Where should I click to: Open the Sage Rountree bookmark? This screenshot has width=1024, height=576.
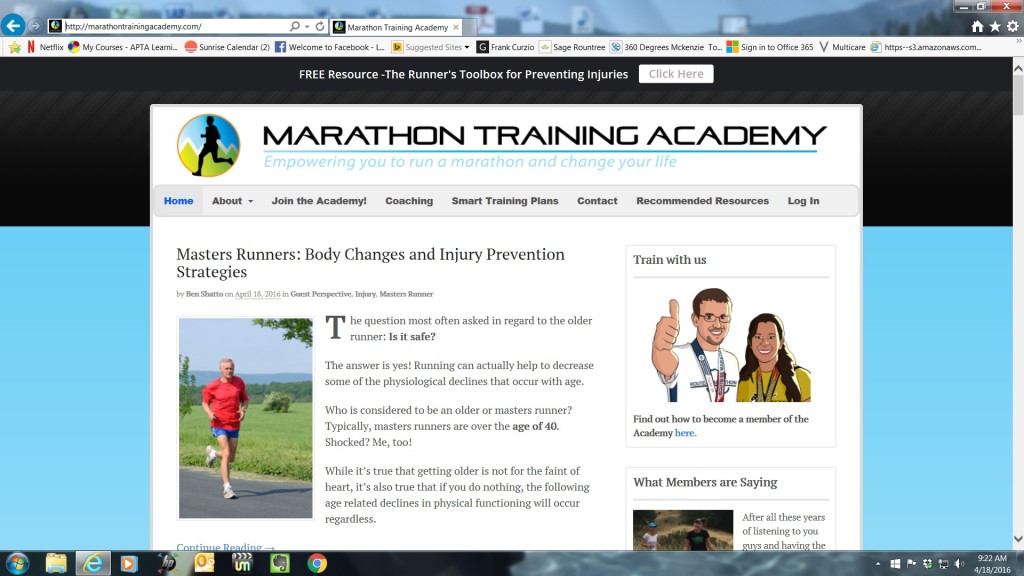(x=573, y=47)
